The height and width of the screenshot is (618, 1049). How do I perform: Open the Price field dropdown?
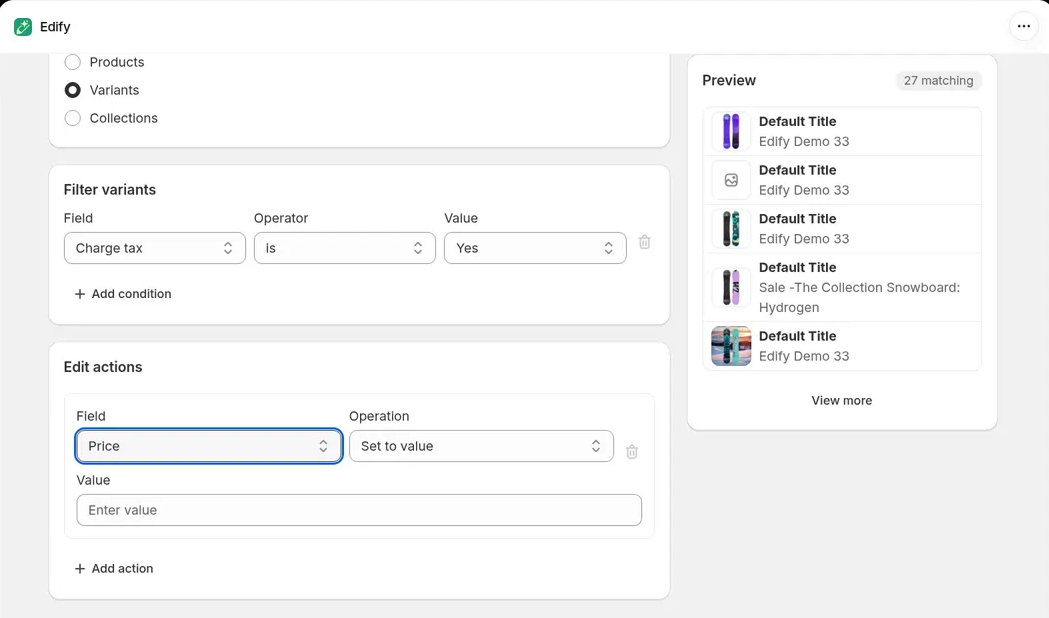tap(209, 446)
